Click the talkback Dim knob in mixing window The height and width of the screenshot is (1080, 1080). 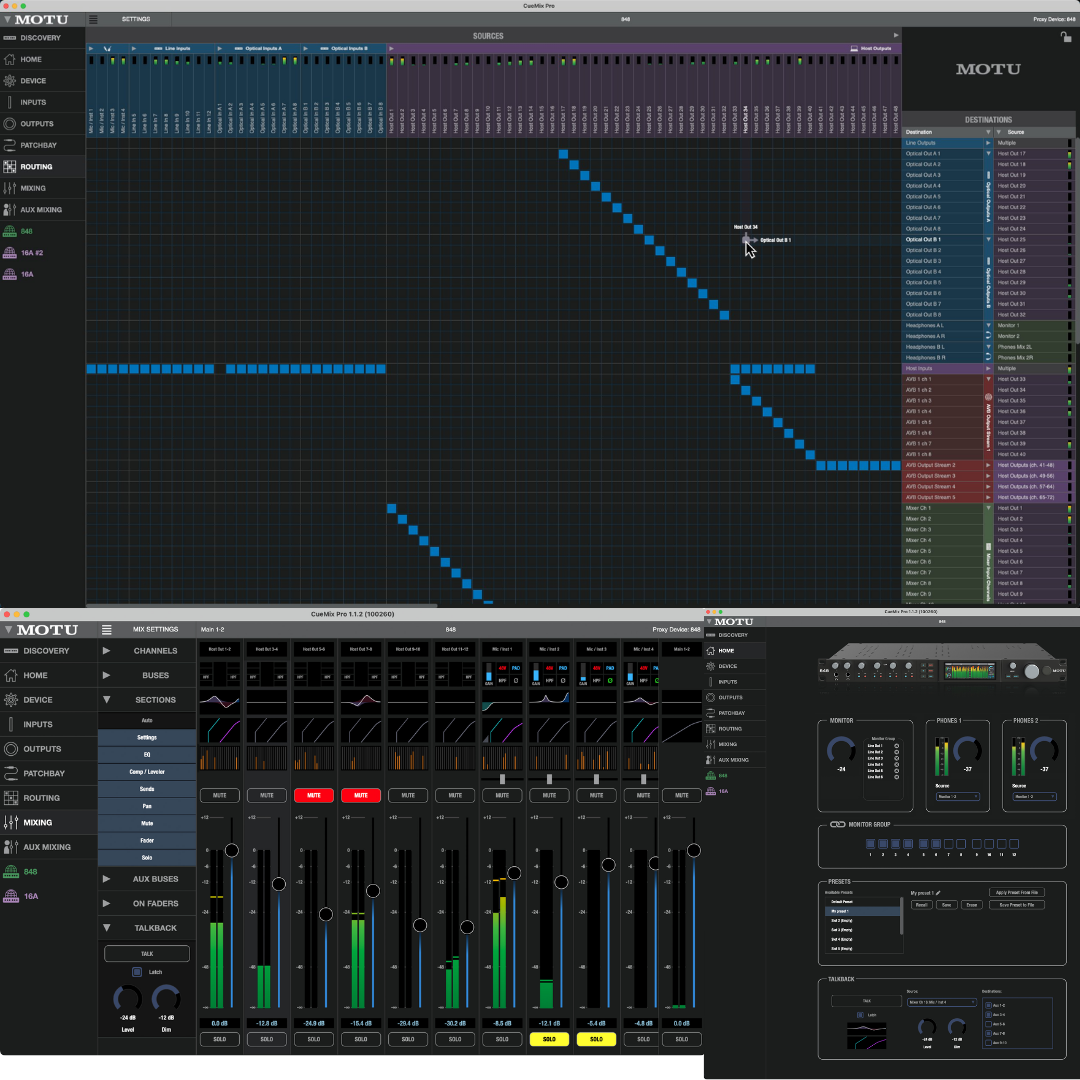tap(166, 999)
